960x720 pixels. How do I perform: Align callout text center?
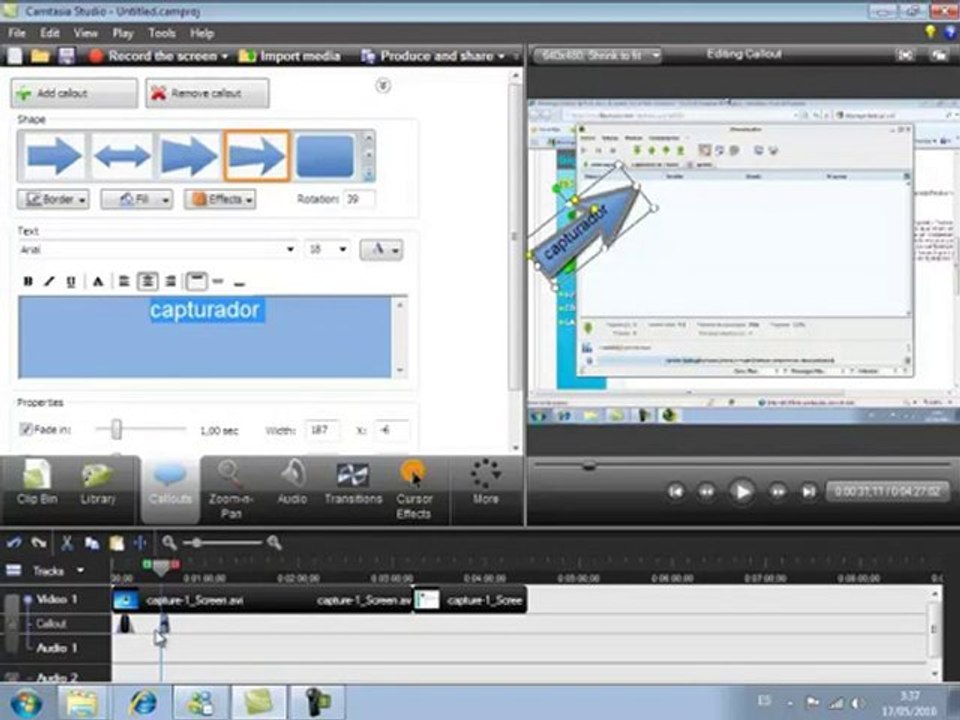(147, 282)
